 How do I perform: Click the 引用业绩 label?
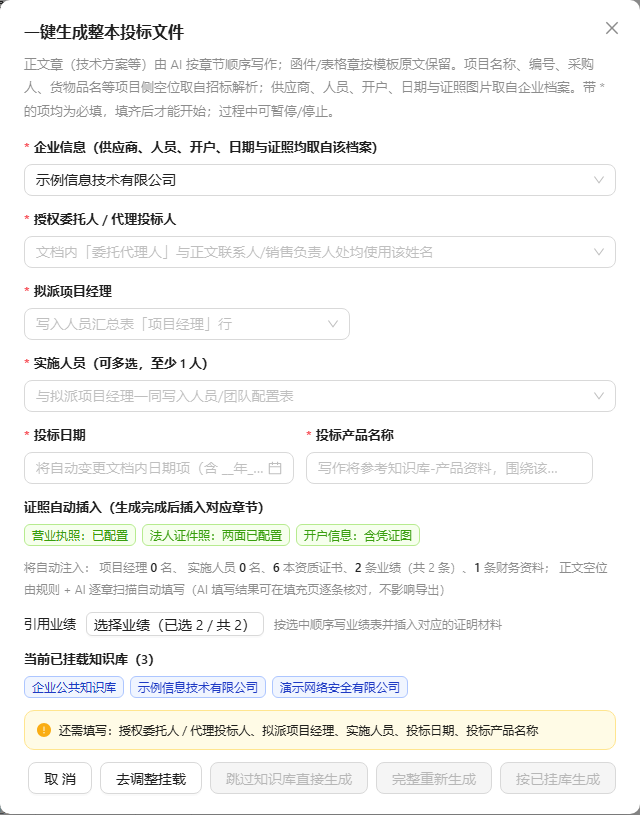tap(50, 624)
